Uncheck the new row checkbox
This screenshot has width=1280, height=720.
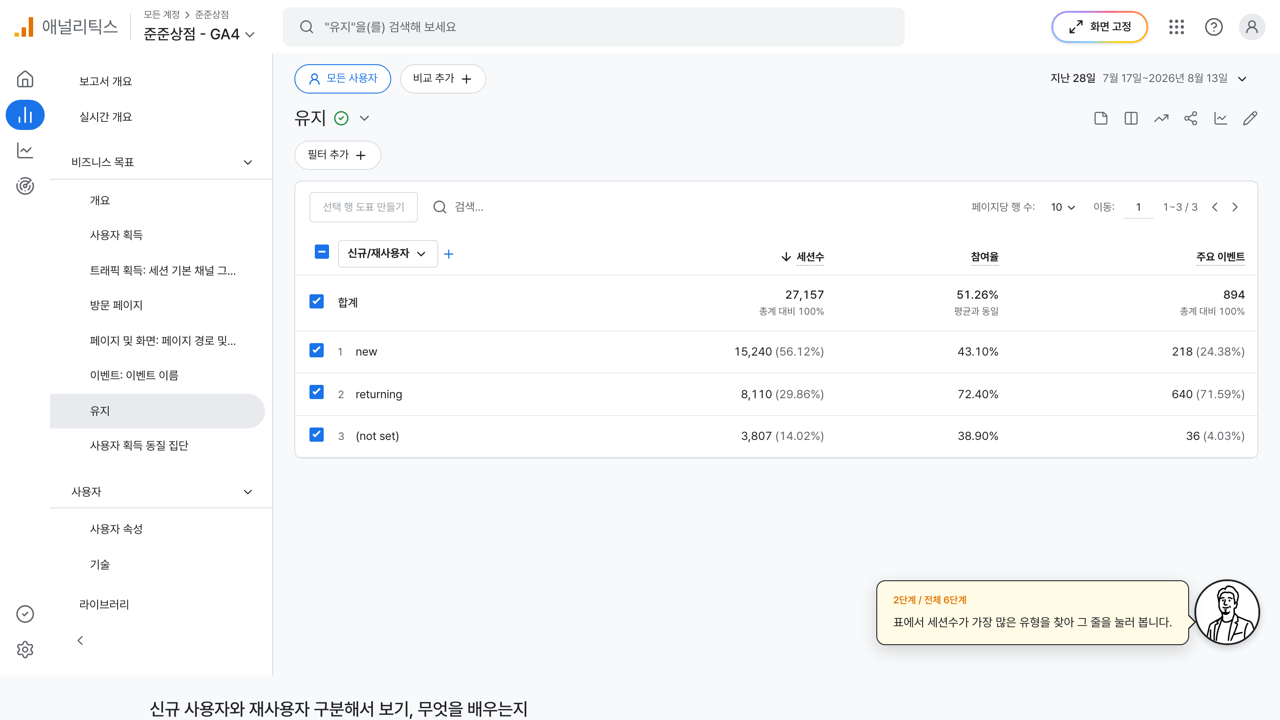click(x=317, y=350)
